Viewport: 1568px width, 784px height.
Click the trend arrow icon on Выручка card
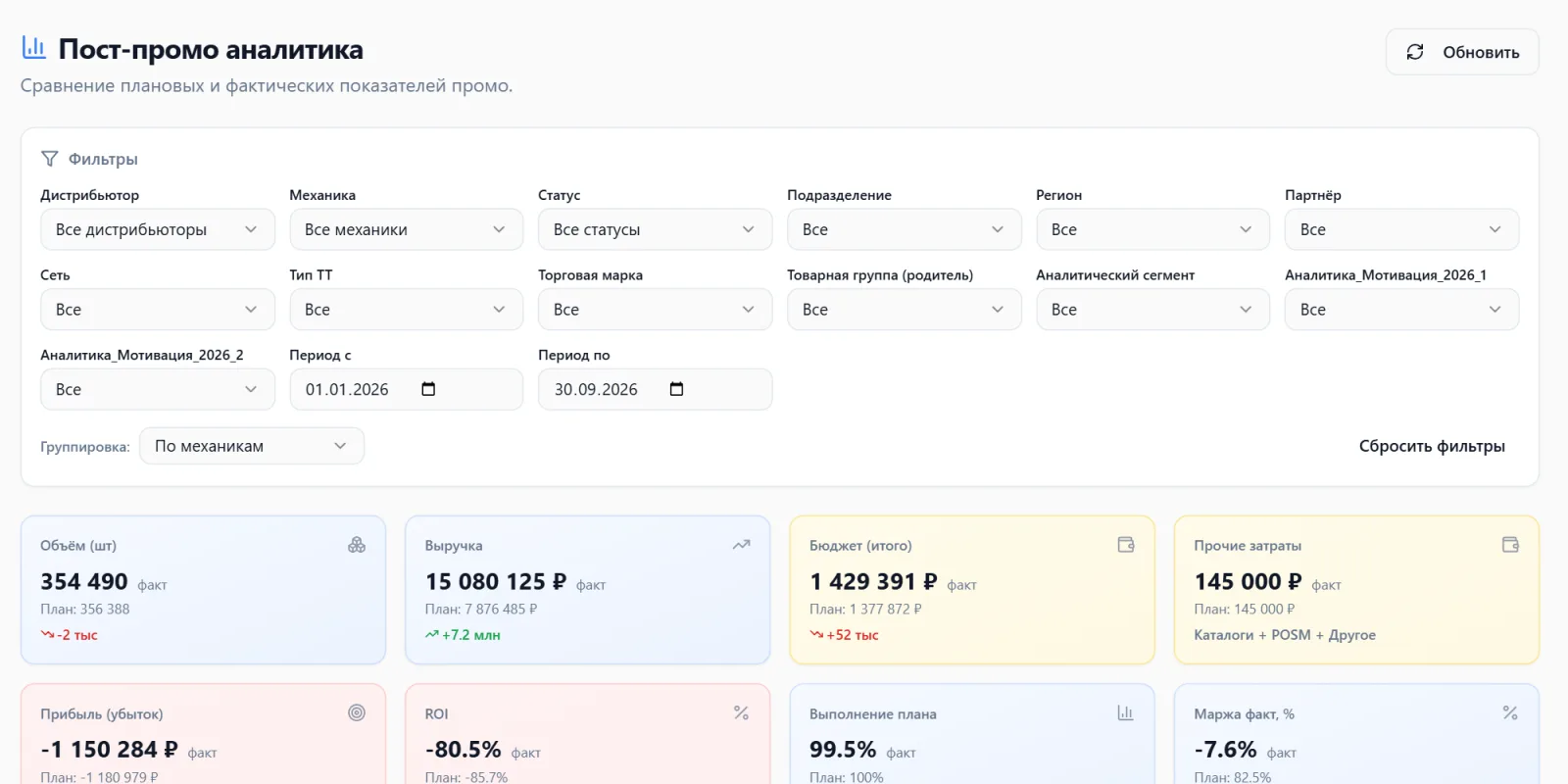point(742,545)
